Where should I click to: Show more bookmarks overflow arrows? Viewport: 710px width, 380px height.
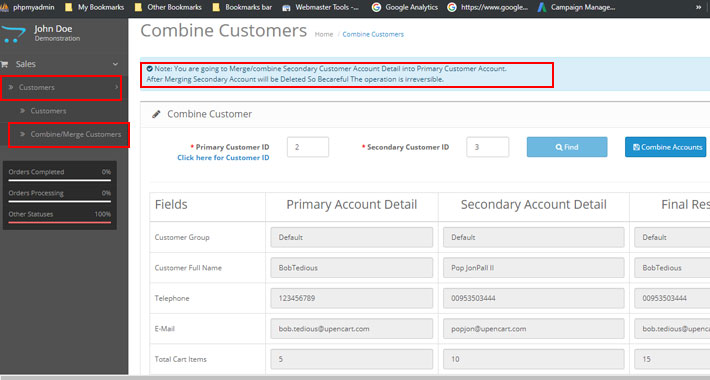[x=699, y=7]
